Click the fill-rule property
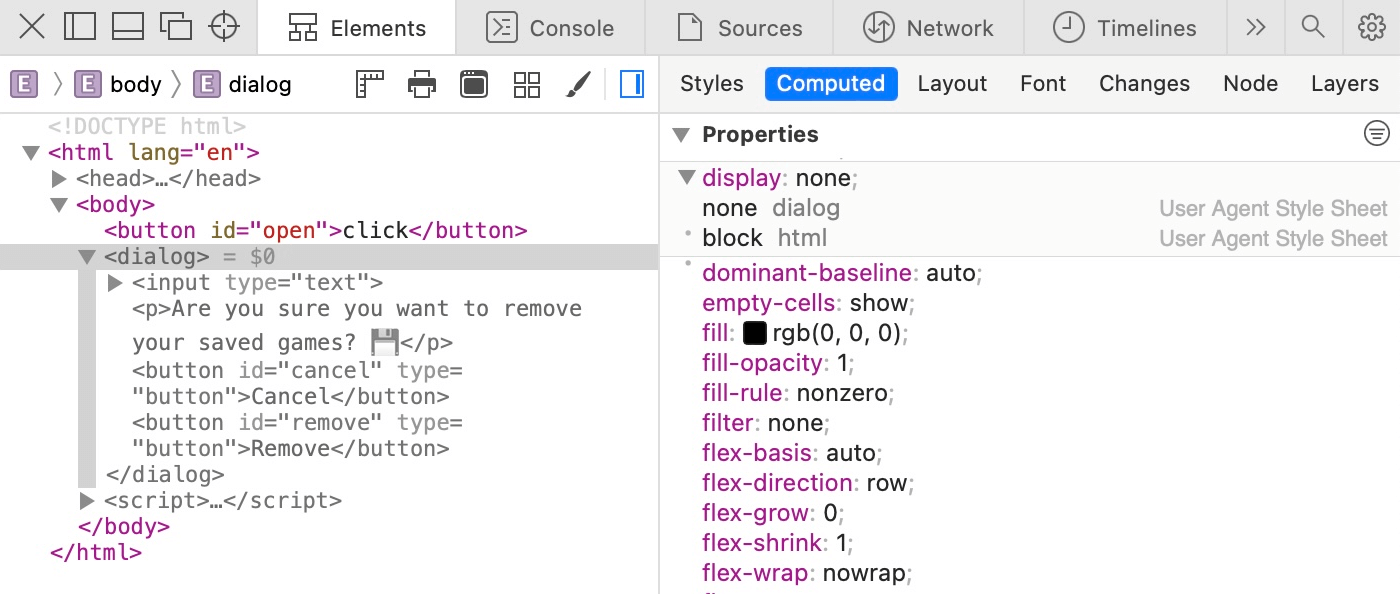 click(798, 393)
